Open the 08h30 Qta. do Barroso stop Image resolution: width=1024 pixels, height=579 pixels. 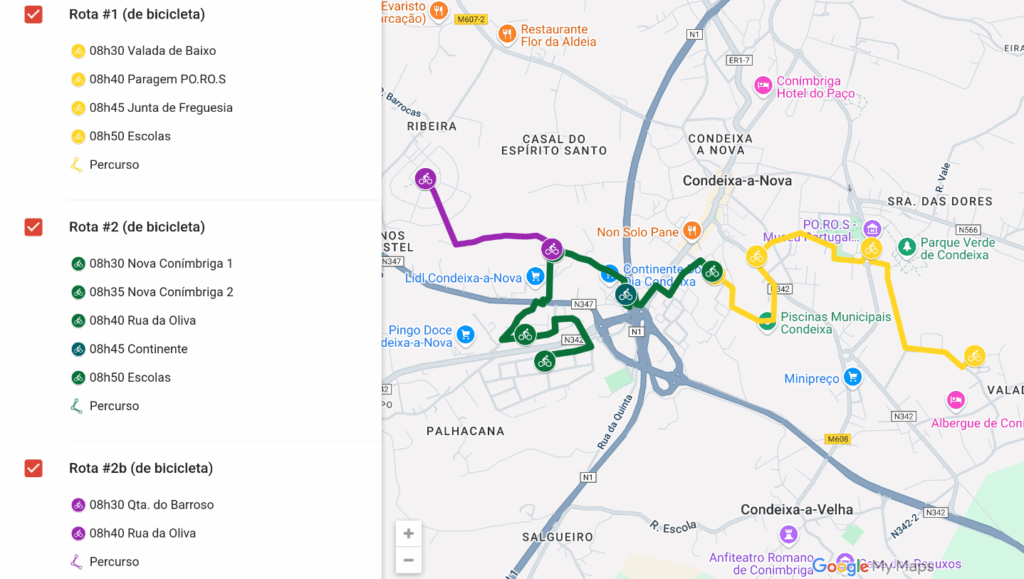tap(142, 505)
